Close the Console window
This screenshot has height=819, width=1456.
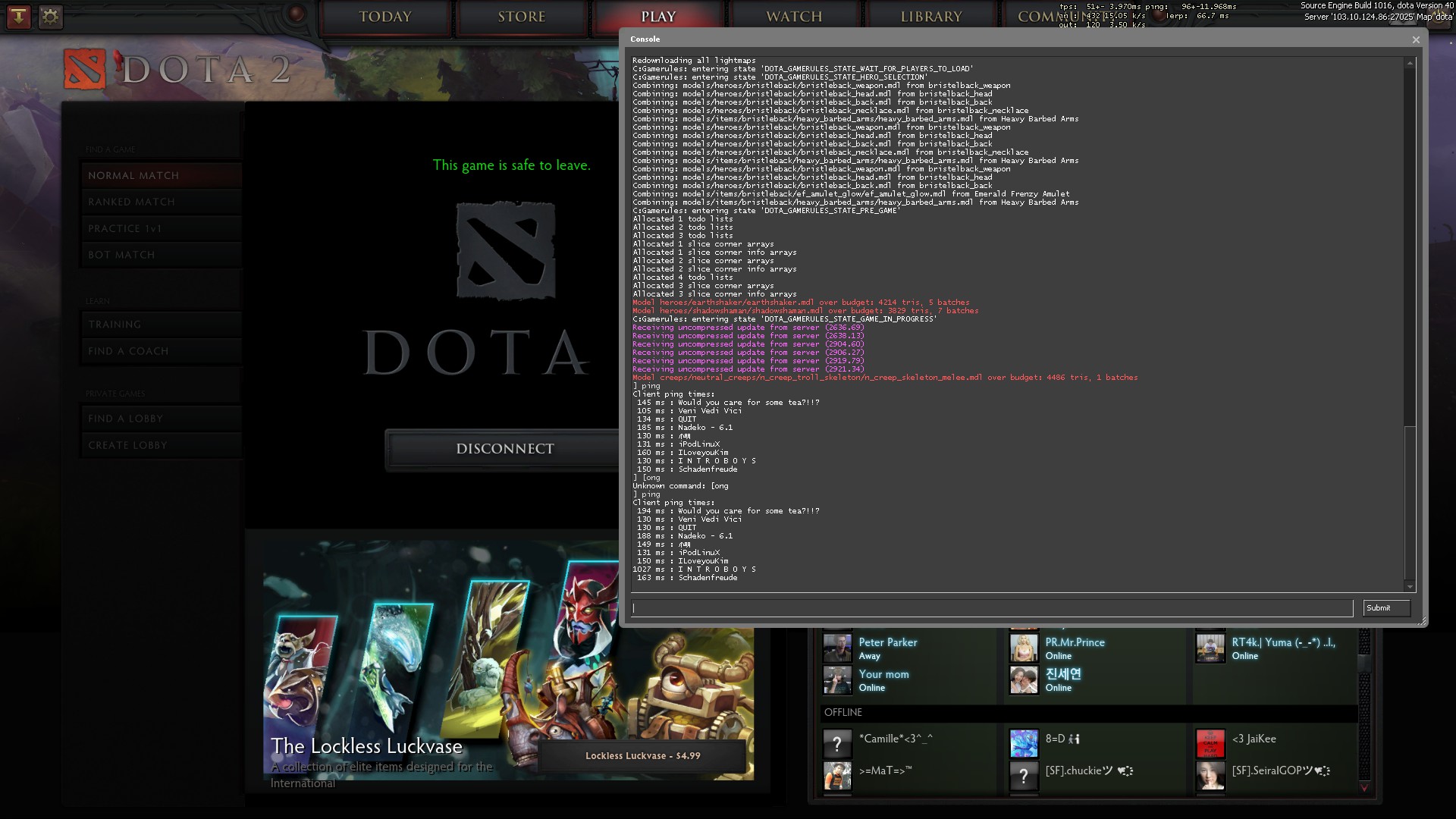(1415, 39)
